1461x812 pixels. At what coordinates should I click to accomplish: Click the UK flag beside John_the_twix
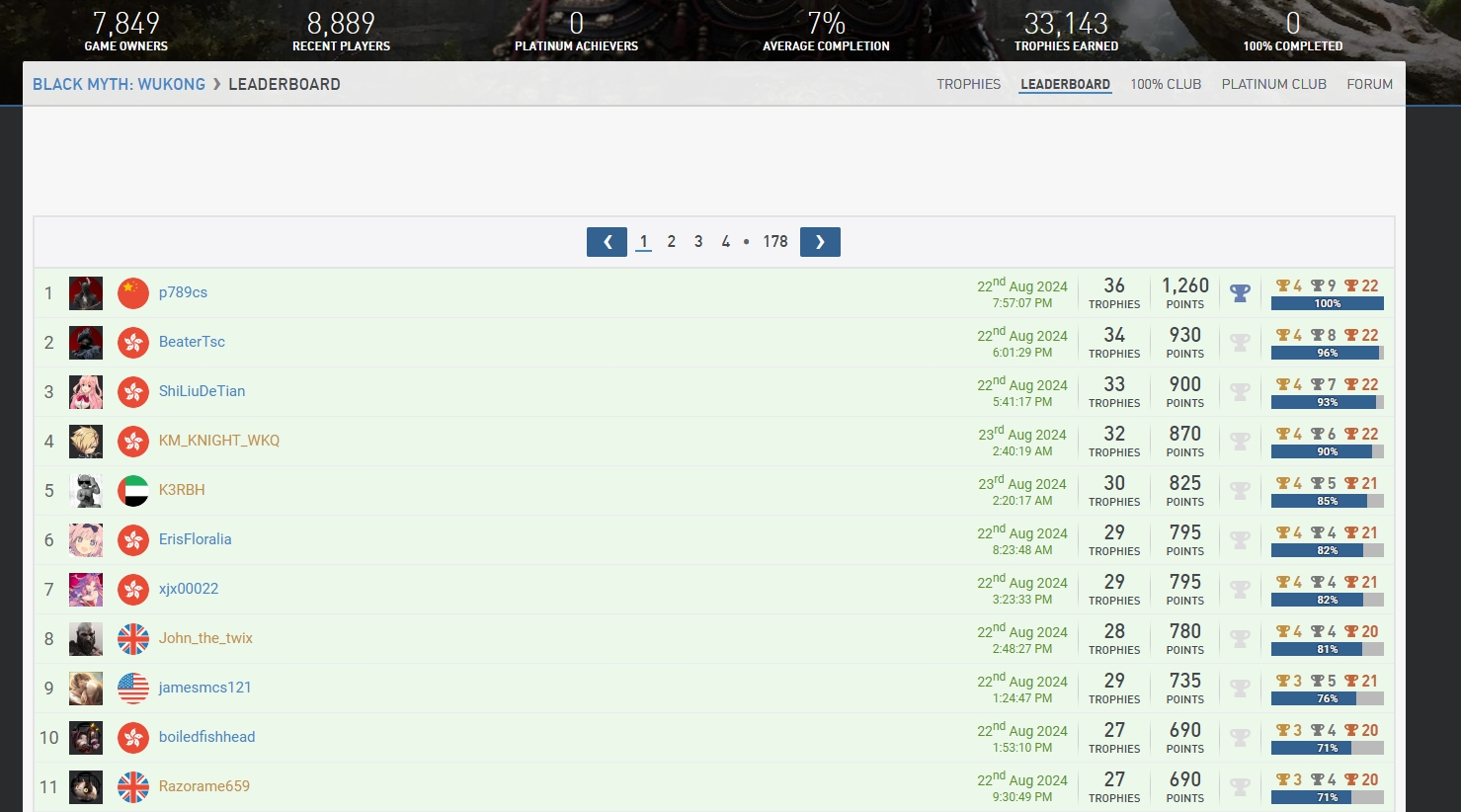pyautogui.click(x=133, y=639)
